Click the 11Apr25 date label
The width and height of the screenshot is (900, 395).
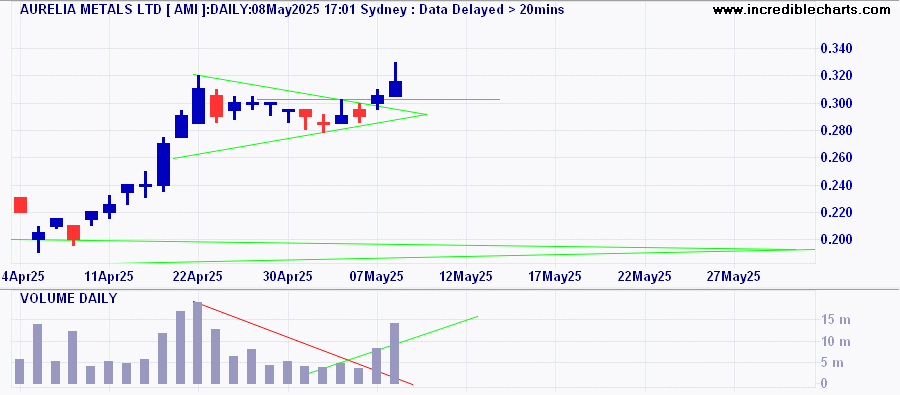110,276
